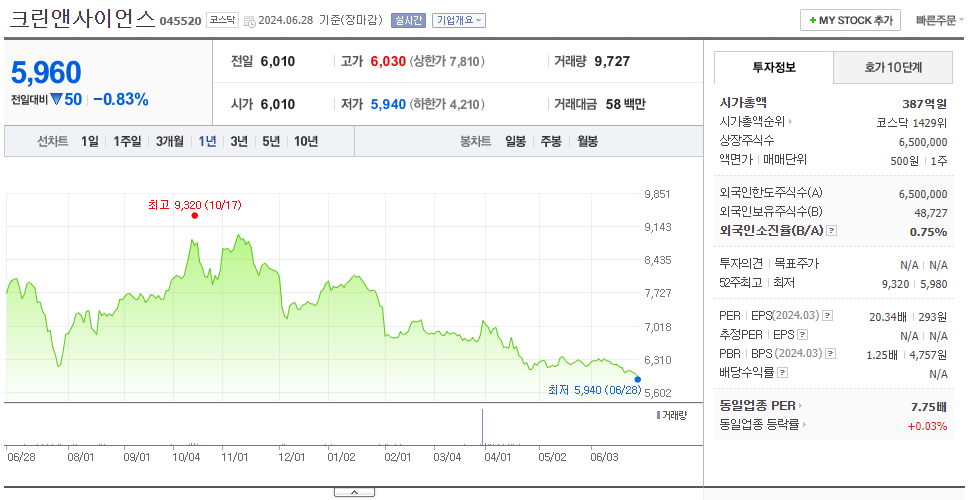
Task: Show the 일봉 daily candle chart
Action: click(515, 141)
